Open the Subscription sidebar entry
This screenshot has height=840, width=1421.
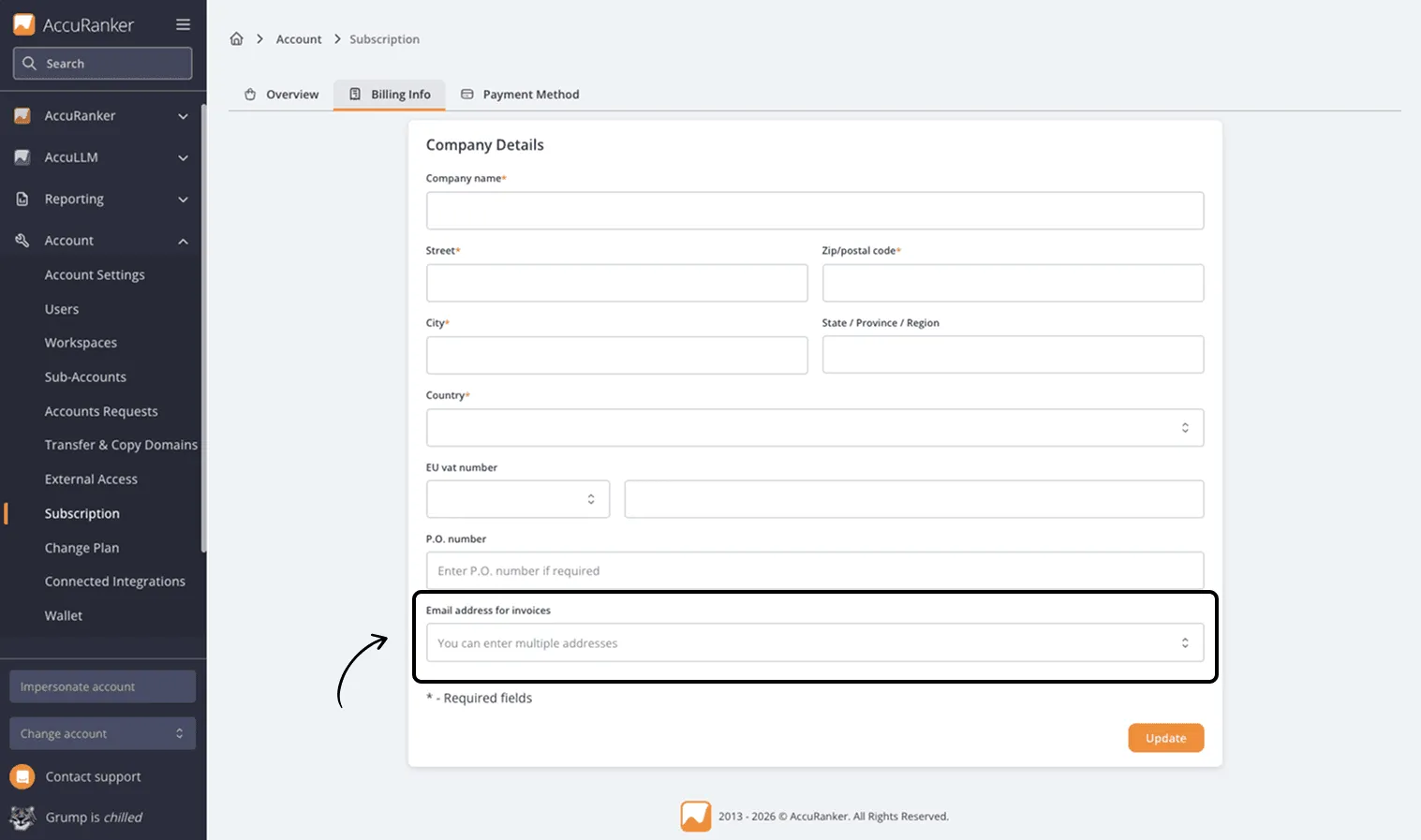(x=81, y=513)
